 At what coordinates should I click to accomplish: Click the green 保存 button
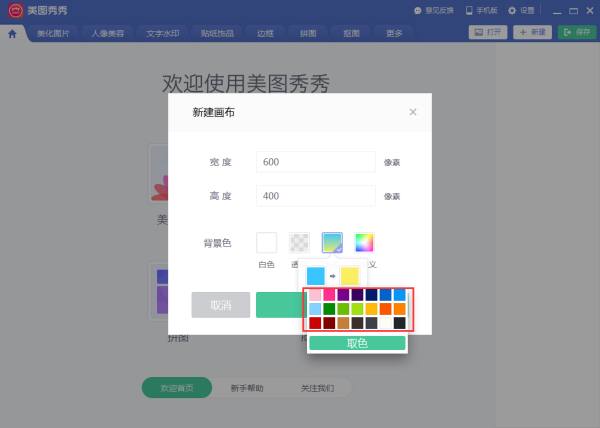577,32
